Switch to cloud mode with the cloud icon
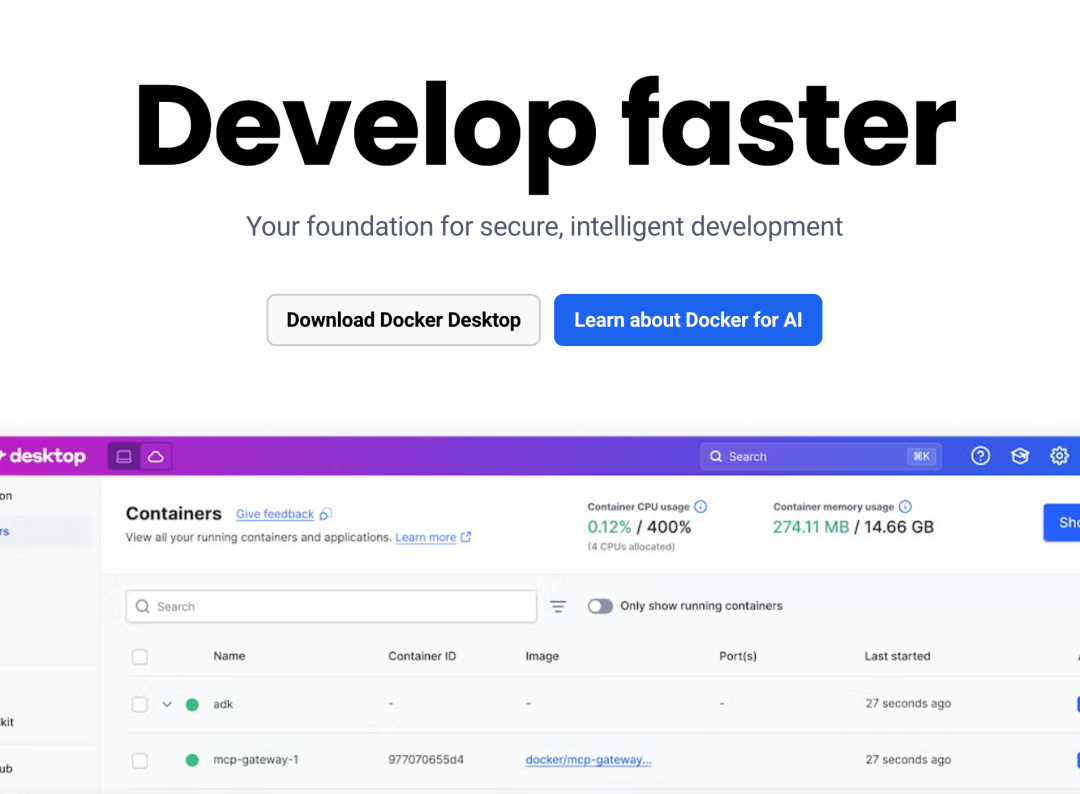This screenshot has height=794, width=1080. pos(156,455)
